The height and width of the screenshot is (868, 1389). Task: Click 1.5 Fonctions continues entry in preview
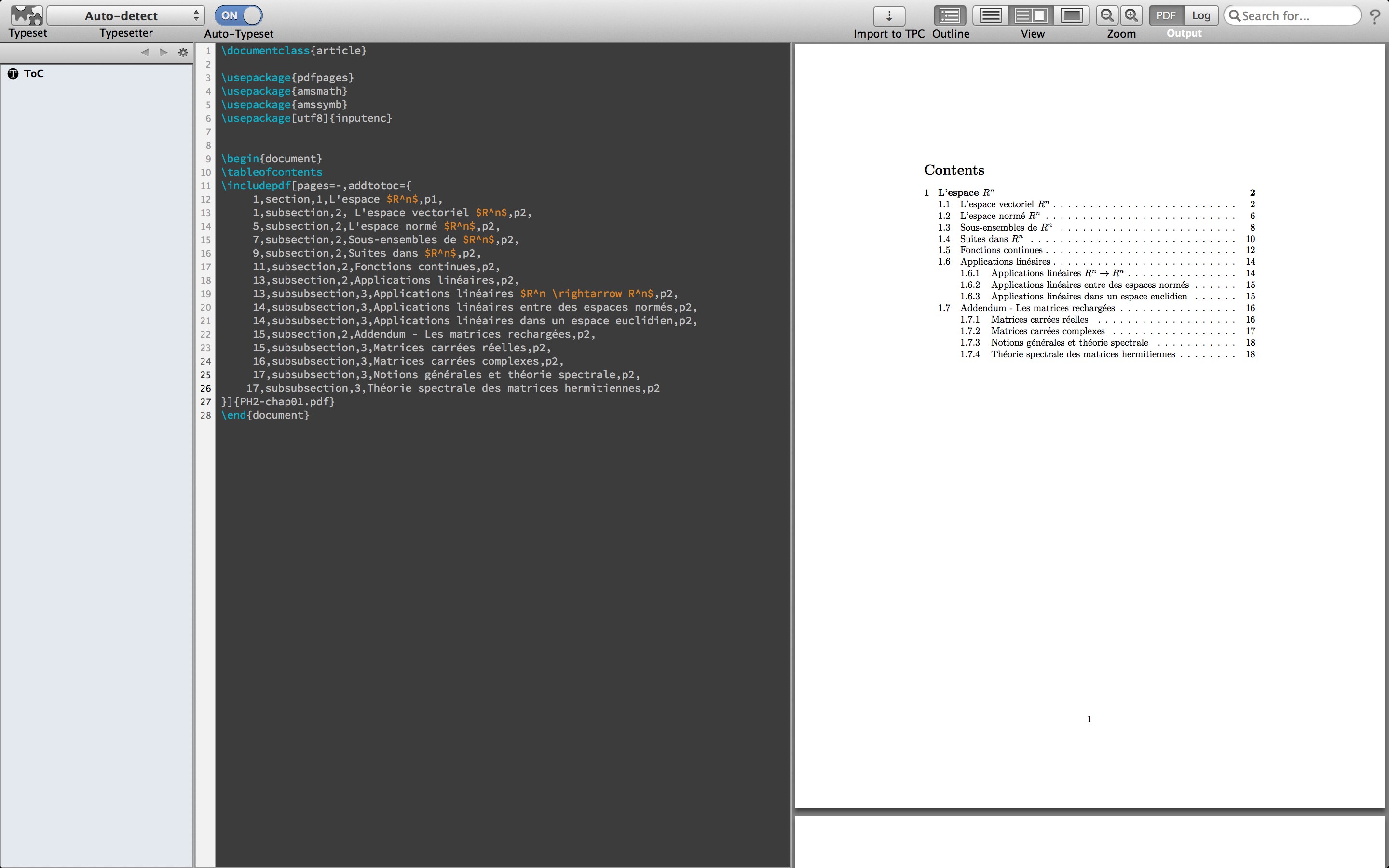[1096, 250]
